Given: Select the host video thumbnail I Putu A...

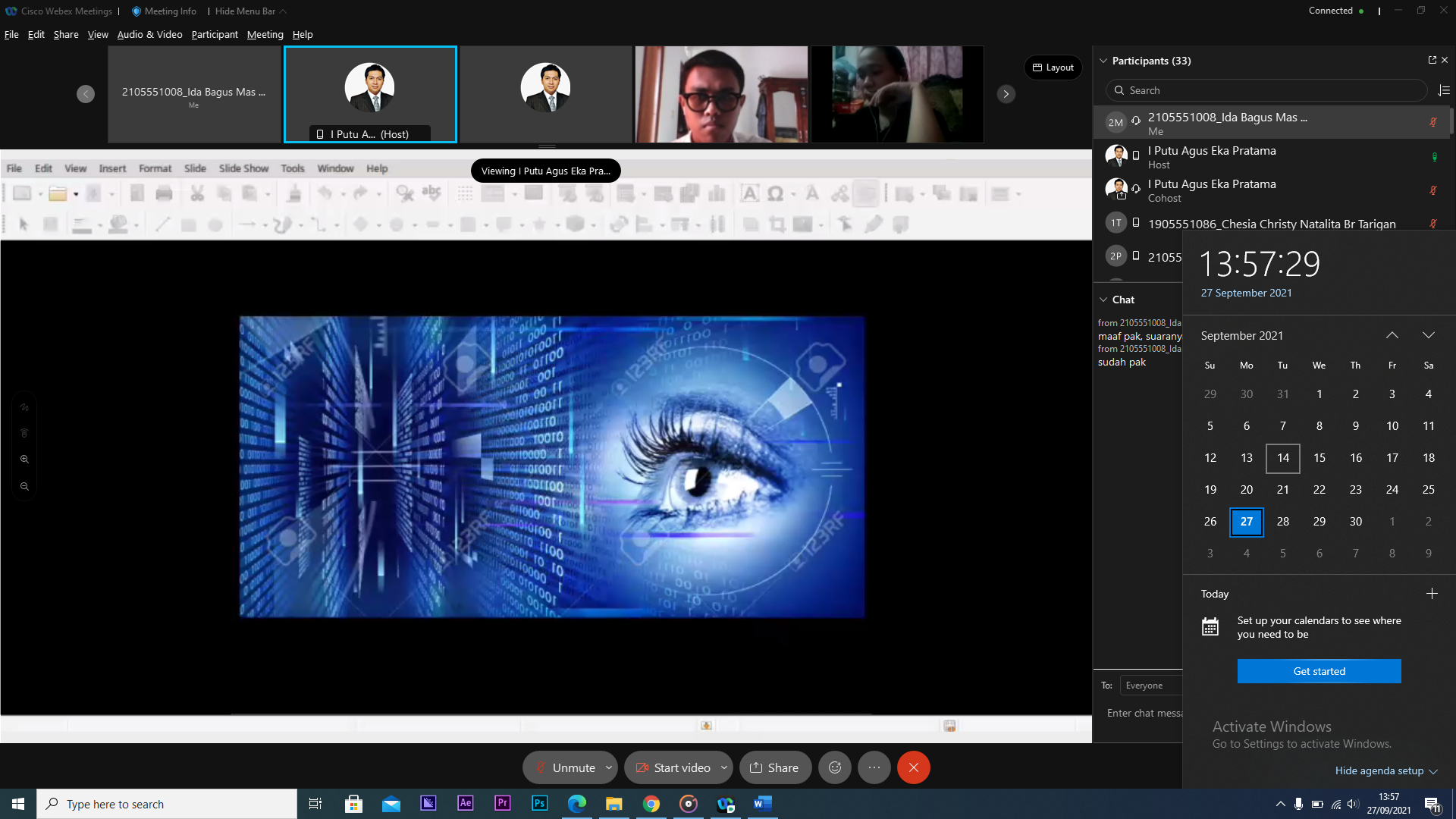Looking at the screenshot, I should [370, 94].
